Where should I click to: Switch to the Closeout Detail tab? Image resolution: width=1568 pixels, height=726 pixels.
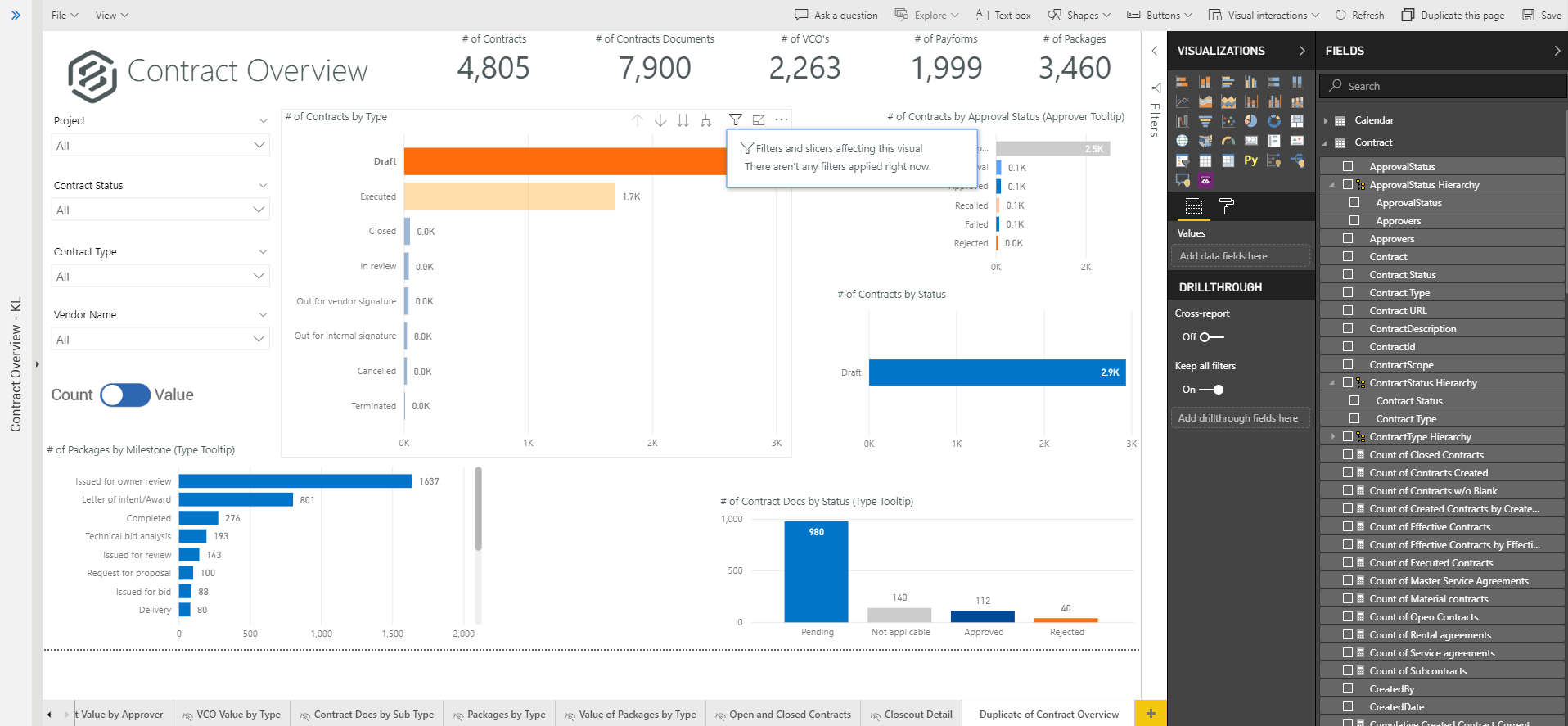pos(911,714)
